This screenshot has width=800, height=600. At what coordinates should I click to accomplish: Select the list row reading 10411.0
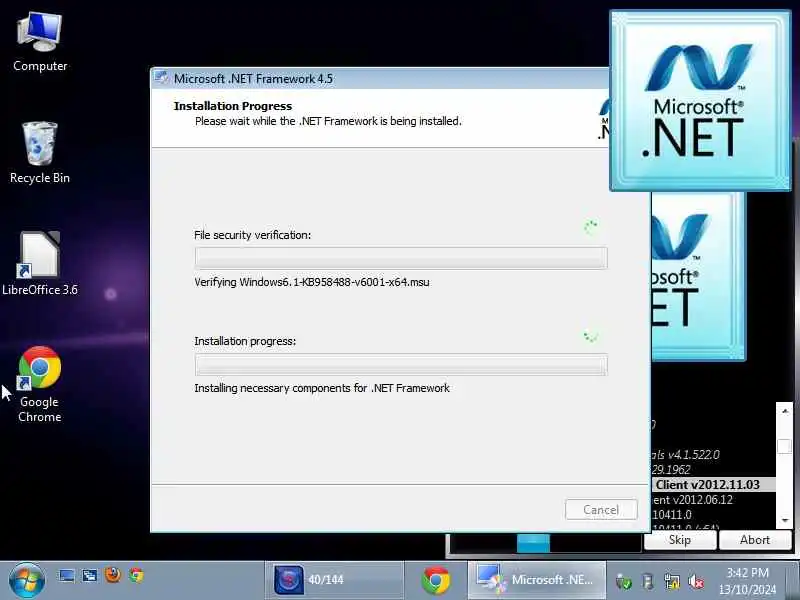coord(714,515)
